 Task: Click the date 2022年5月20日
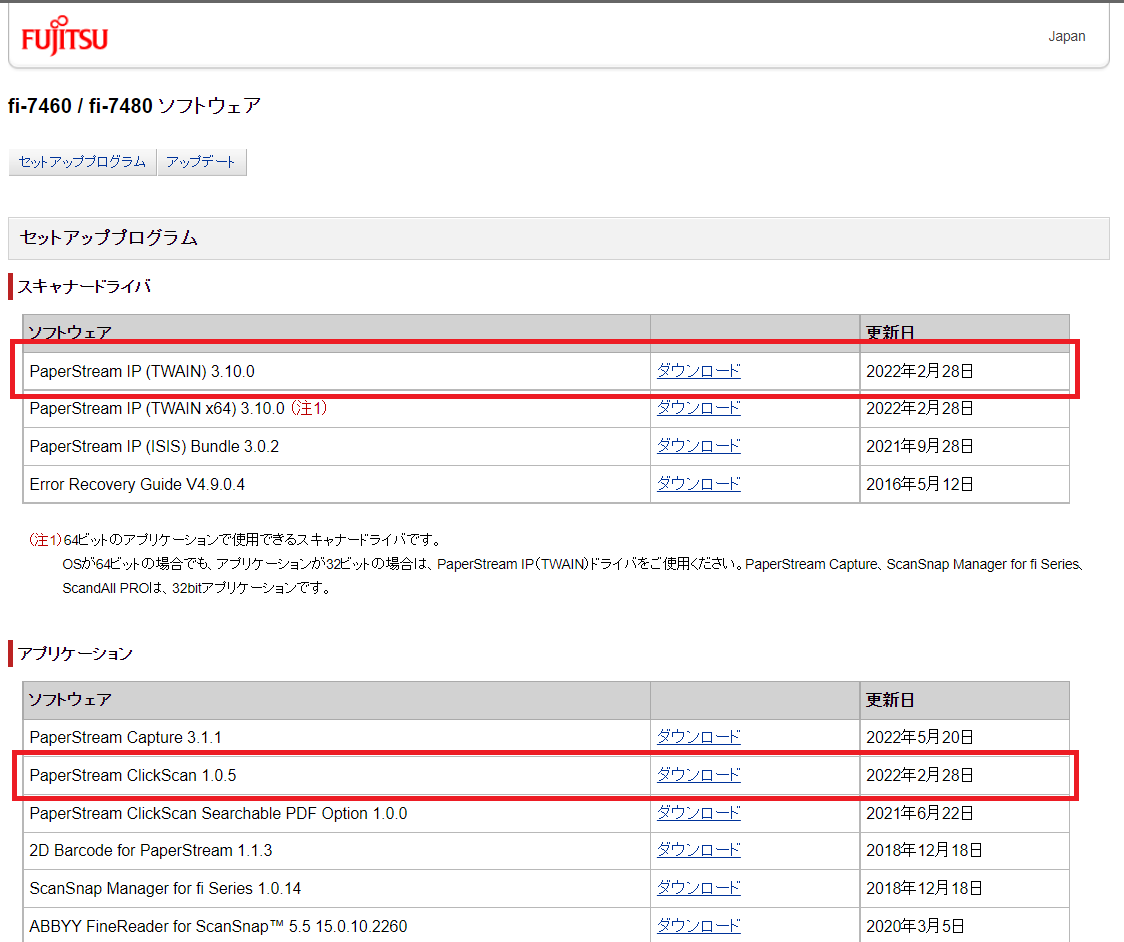point(920,738)
